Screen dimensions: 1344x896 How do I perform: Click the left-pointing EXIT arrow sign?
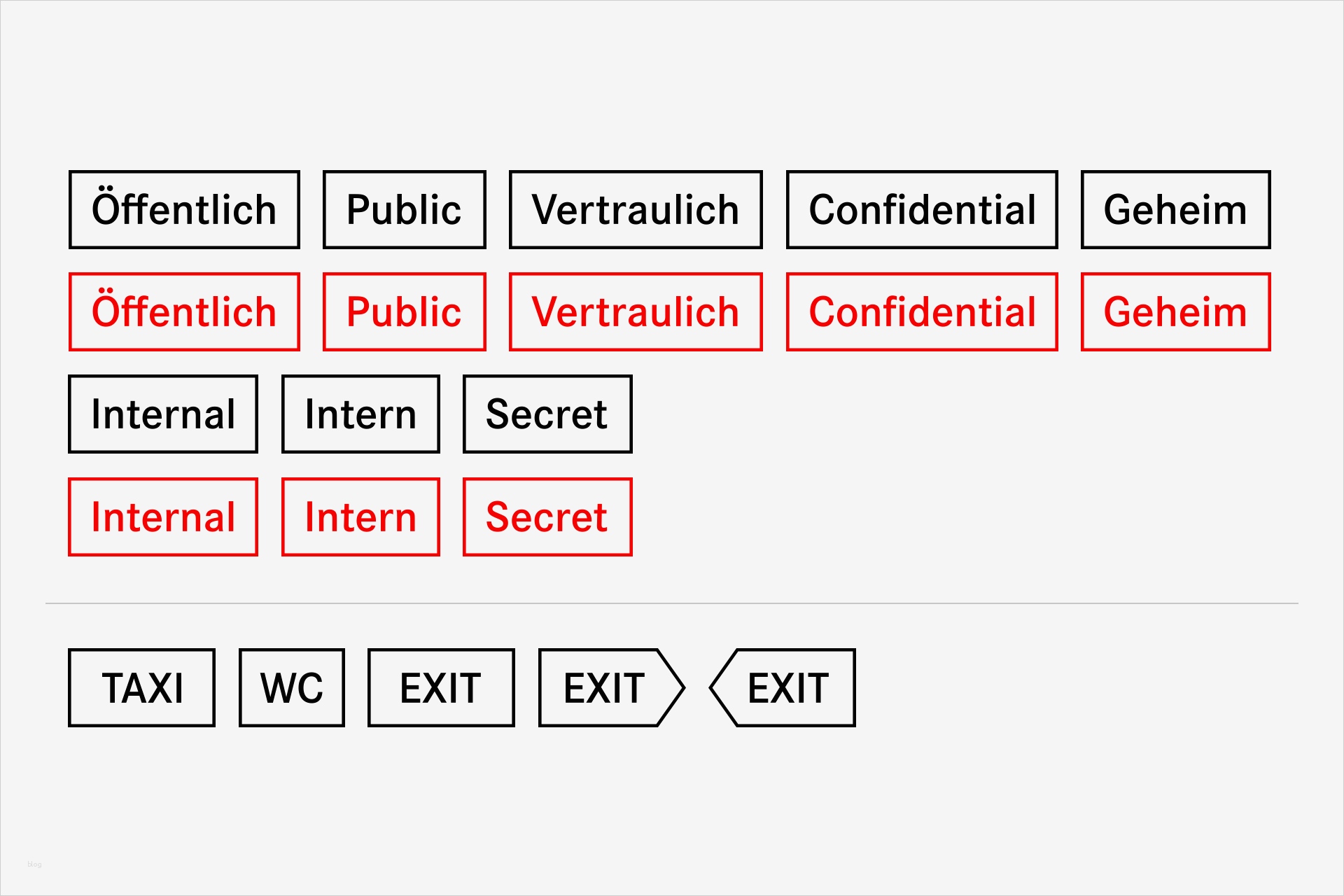(x=787, y=687)
